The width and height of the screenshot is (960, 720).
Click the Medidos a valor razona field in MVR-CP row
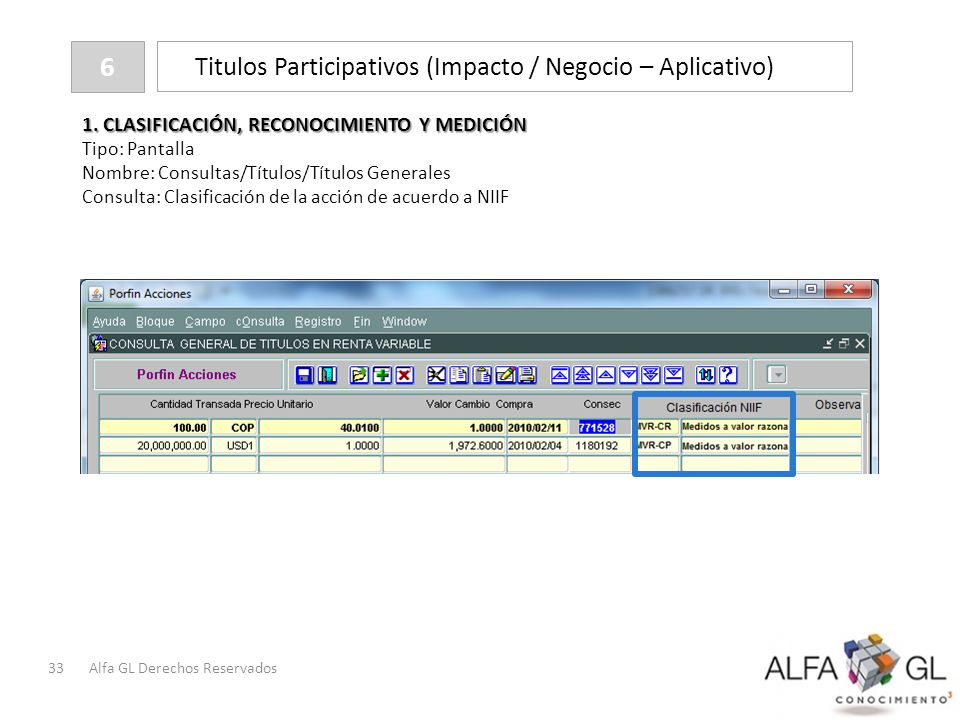pyautogui.click(x=735, y=446)
